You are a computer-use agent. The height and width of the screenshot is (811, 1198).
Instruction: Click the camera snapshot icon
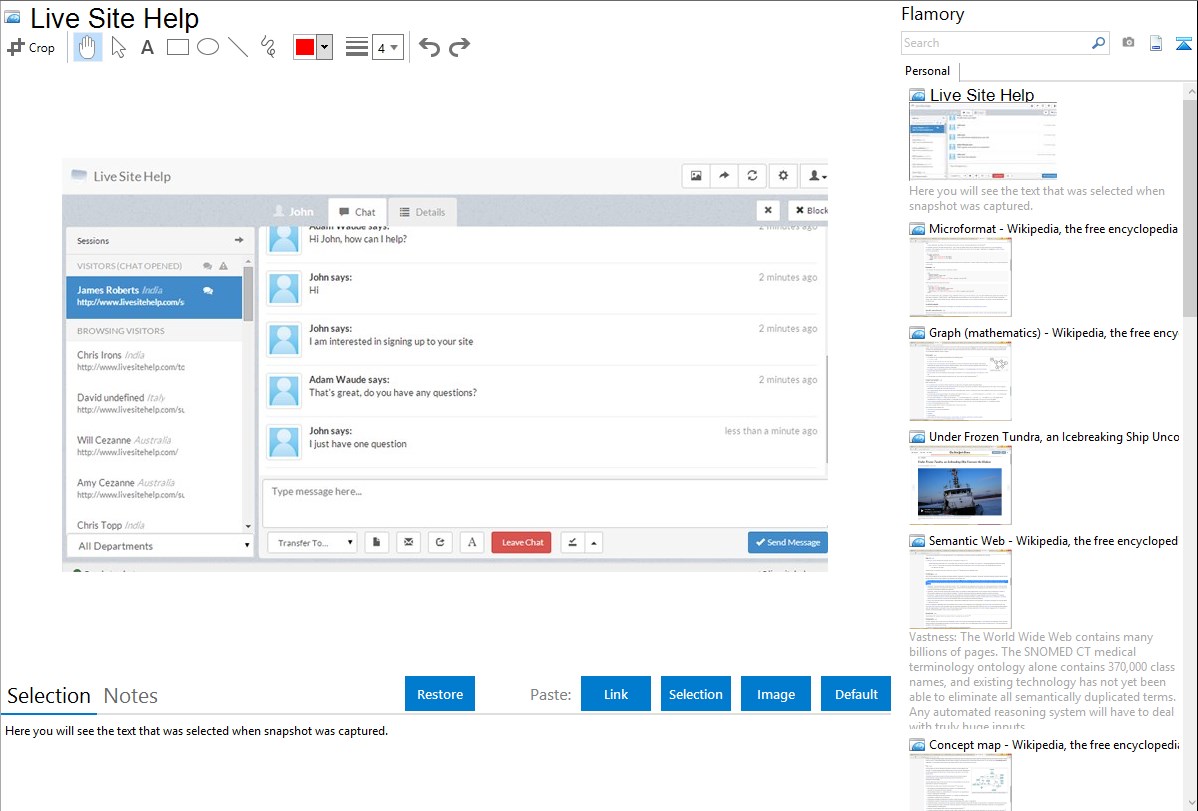click(x=1128, y=43)
